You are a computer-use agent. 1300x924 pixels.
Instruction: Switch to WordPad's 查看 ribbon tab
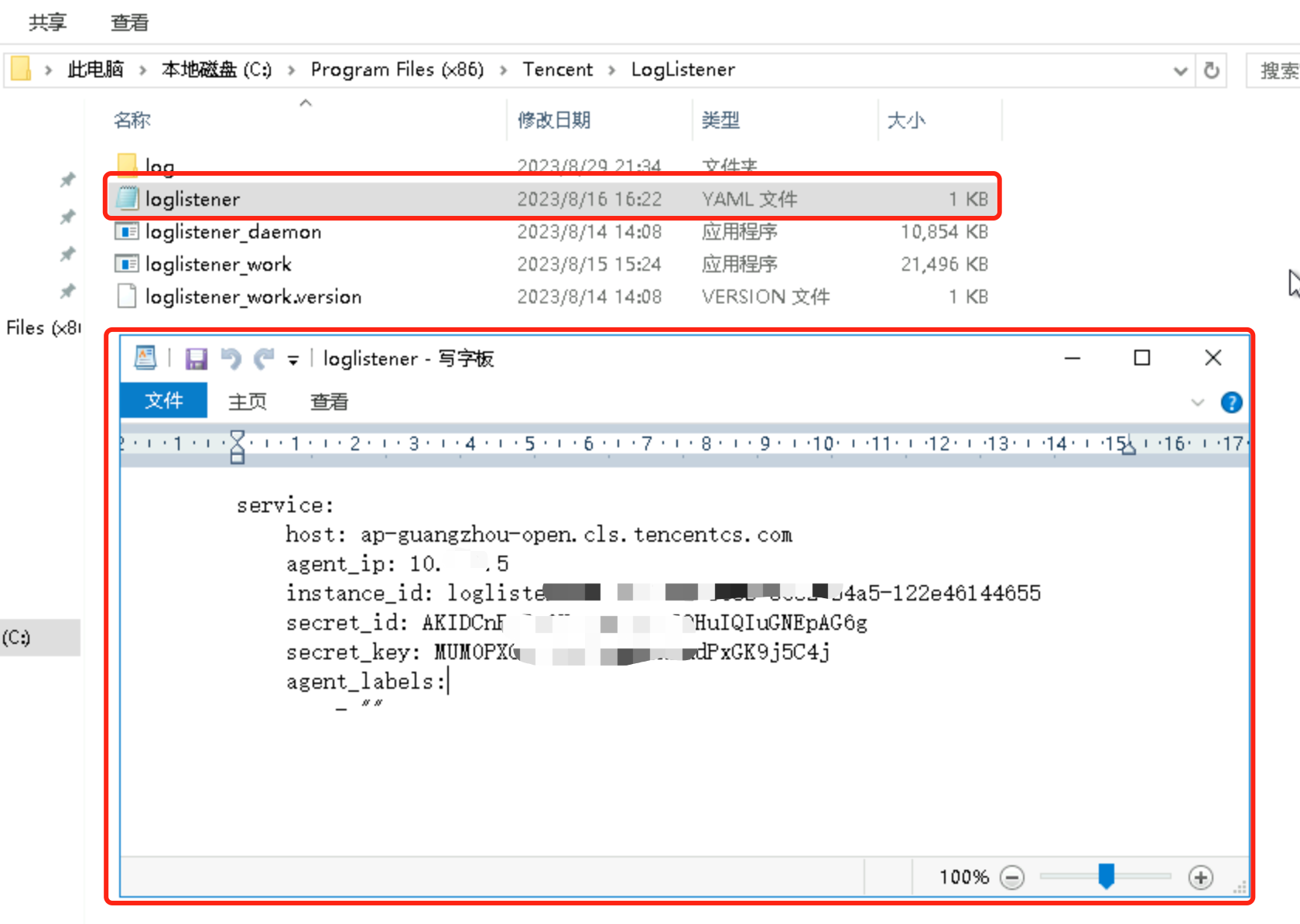(x=330, y=402)
